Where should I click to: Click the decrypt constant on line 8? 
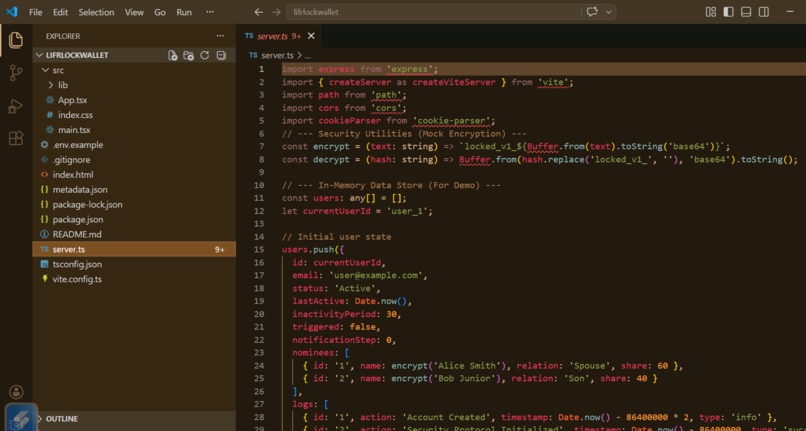[x=332, y=159]
